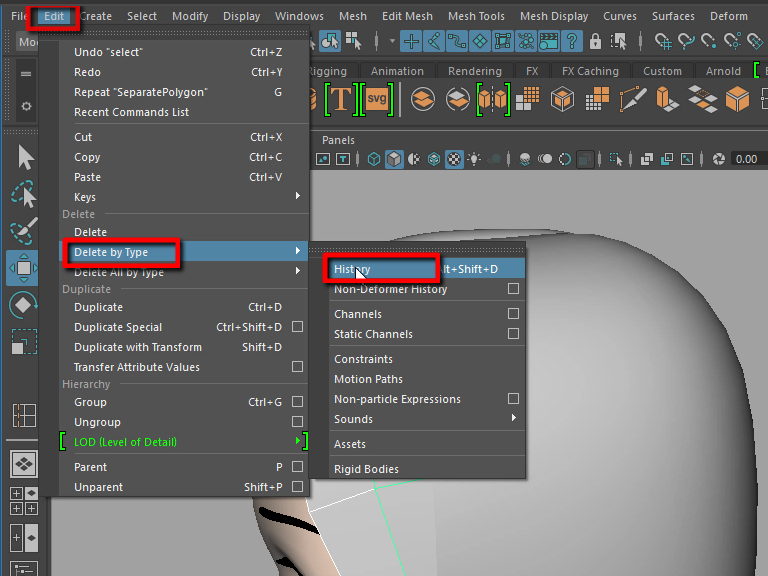Screen dimensions: 768x576
Task: Click the 0.00 value field
Action: (x=746, y=159)
